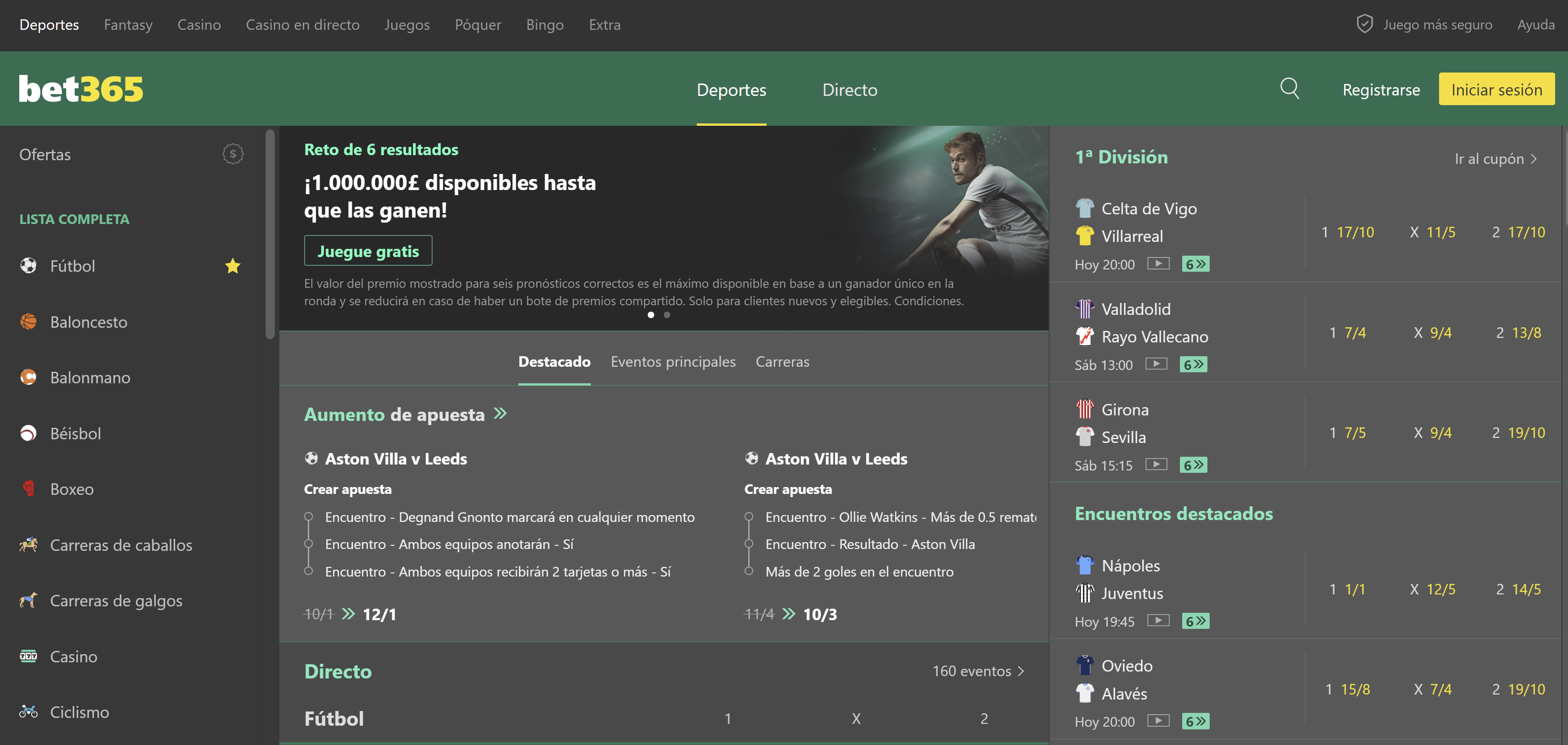This screenshot has height=745, width=1568.
Task: Click the bet builder badge for Girona match
Action: (x=1193, y=465)
